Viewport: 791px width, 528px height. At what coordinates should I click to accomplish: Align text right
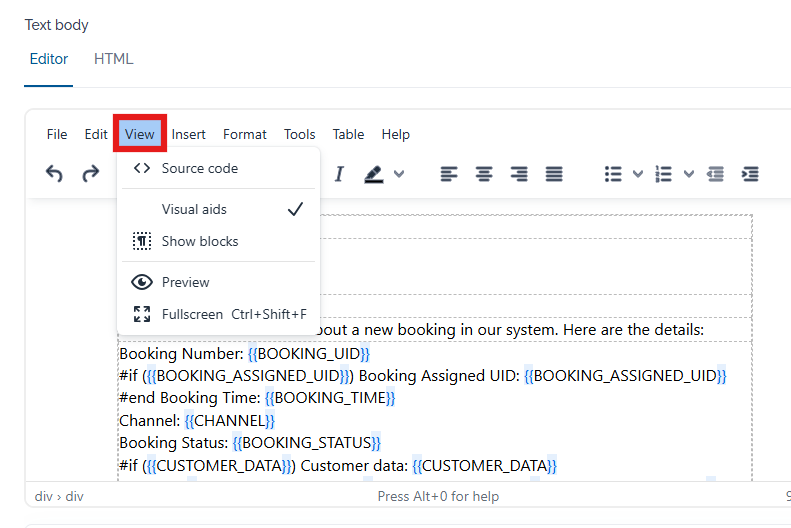point(519,174)
